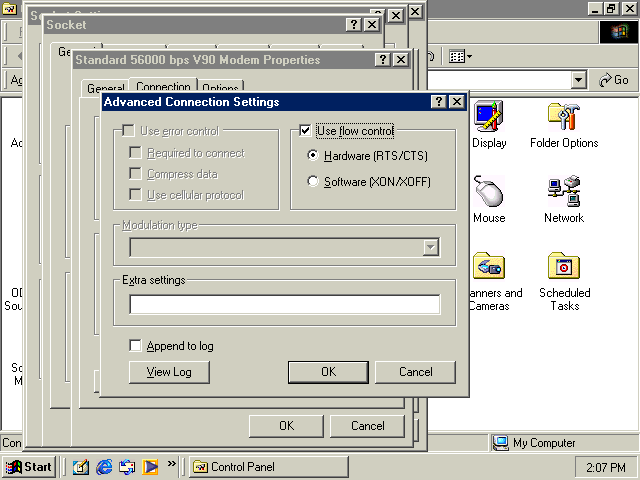
Task: Click the Go button in address bar
Action: coord(614,80)
